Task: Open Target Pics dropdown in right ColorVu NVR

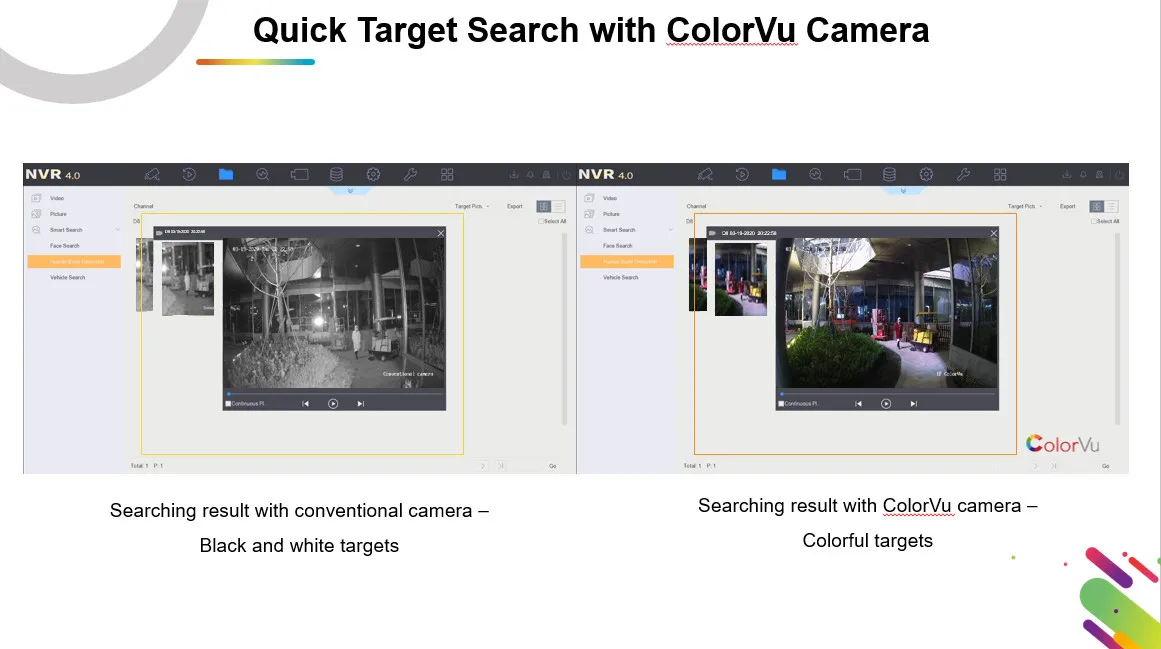Action: click(1025, 206)
